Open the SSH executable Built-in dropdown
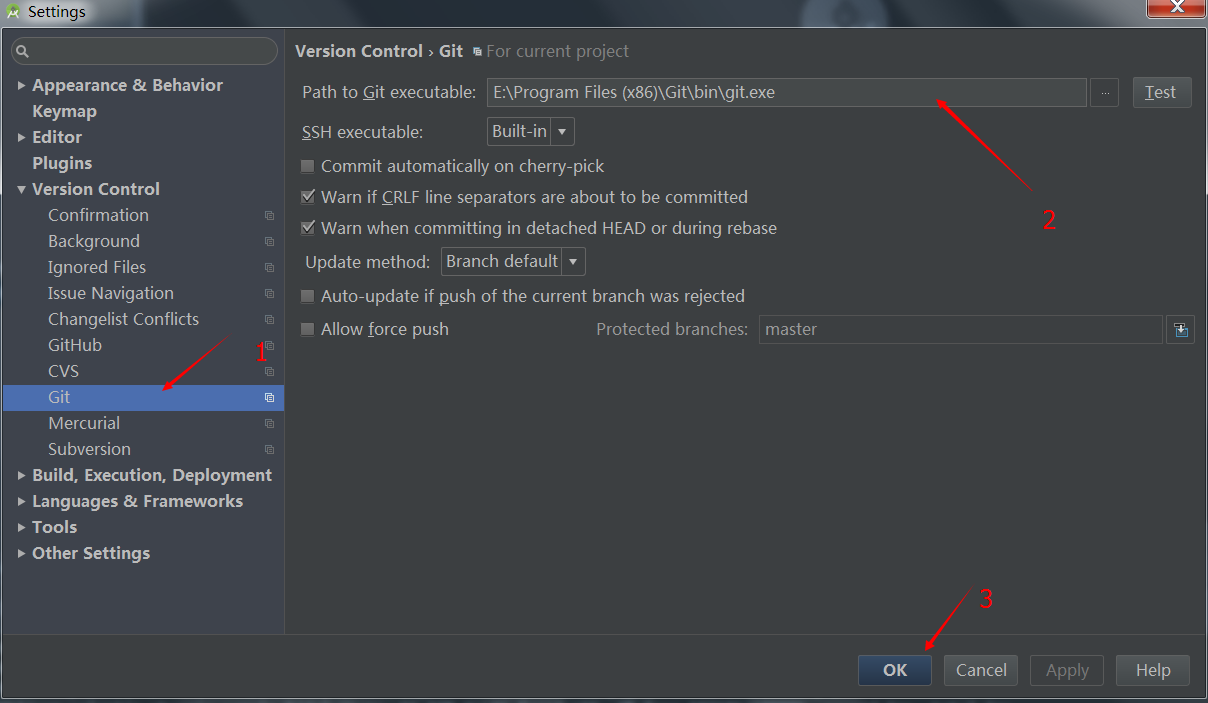Screen dimensions: 1208x703 click(x=531, y=132)
